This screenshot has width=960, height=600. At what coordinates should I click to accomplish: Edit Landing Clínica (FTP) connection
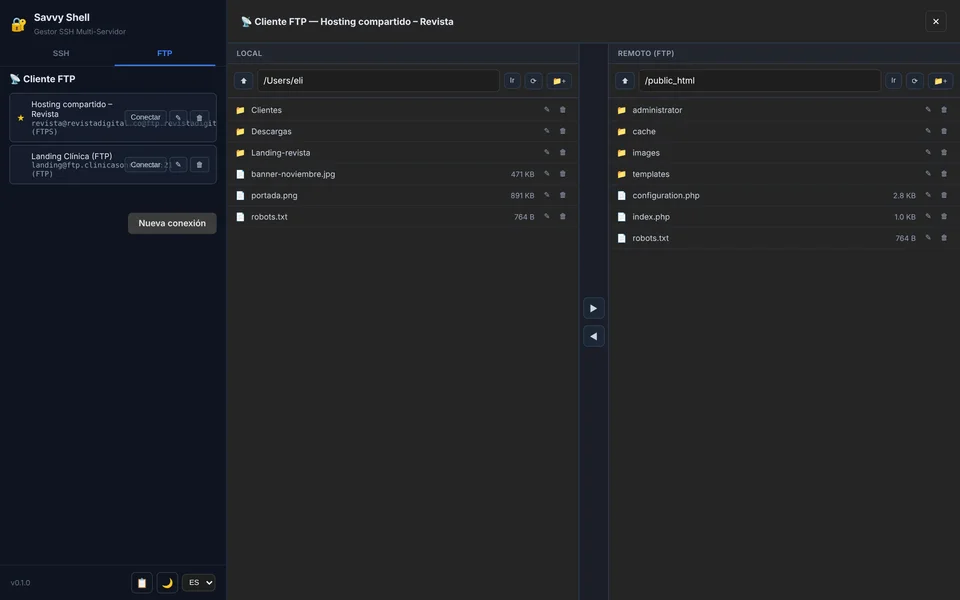coord(178,165)
